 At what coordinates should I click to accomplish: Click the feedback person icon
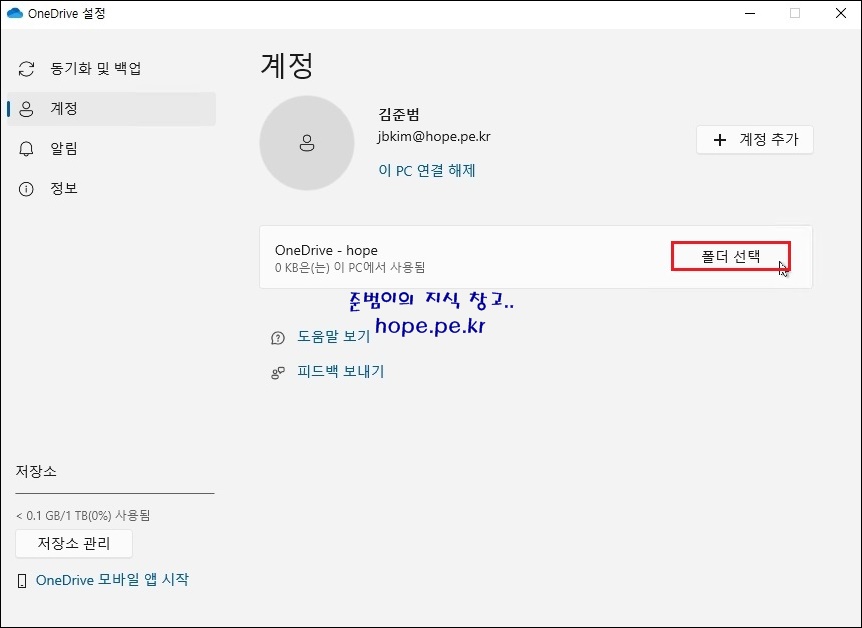click(278, 373)
